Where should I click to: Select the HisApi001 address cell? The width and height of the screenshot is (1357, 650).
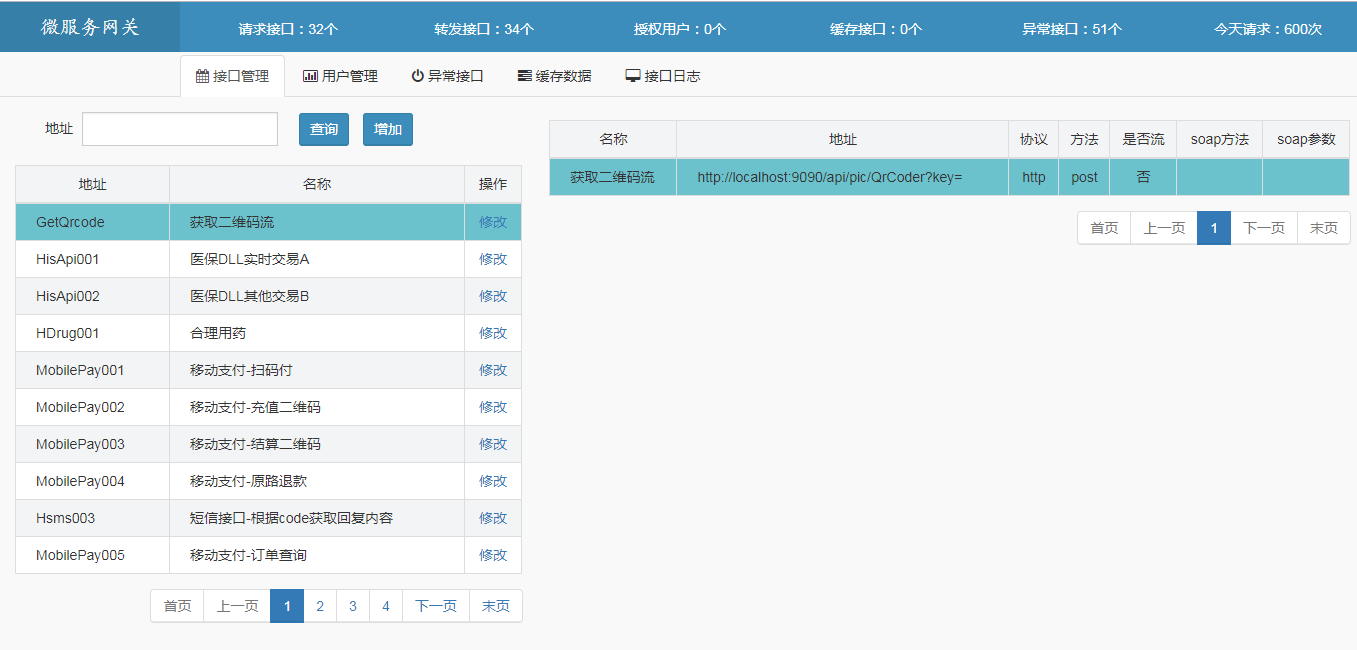pyautogui.click(x=93, y=259)
